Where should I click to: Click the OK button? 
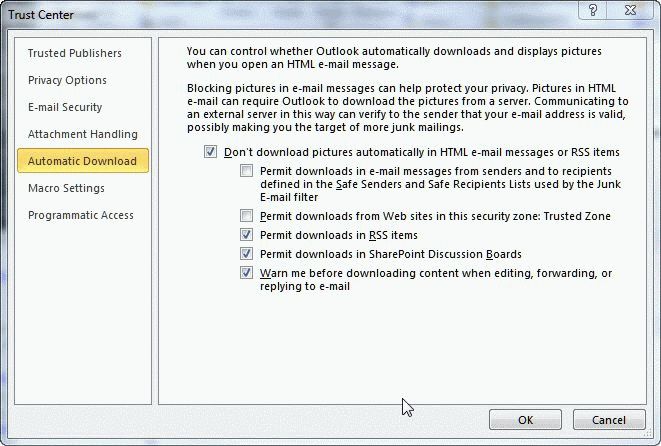tap(525, 420)
